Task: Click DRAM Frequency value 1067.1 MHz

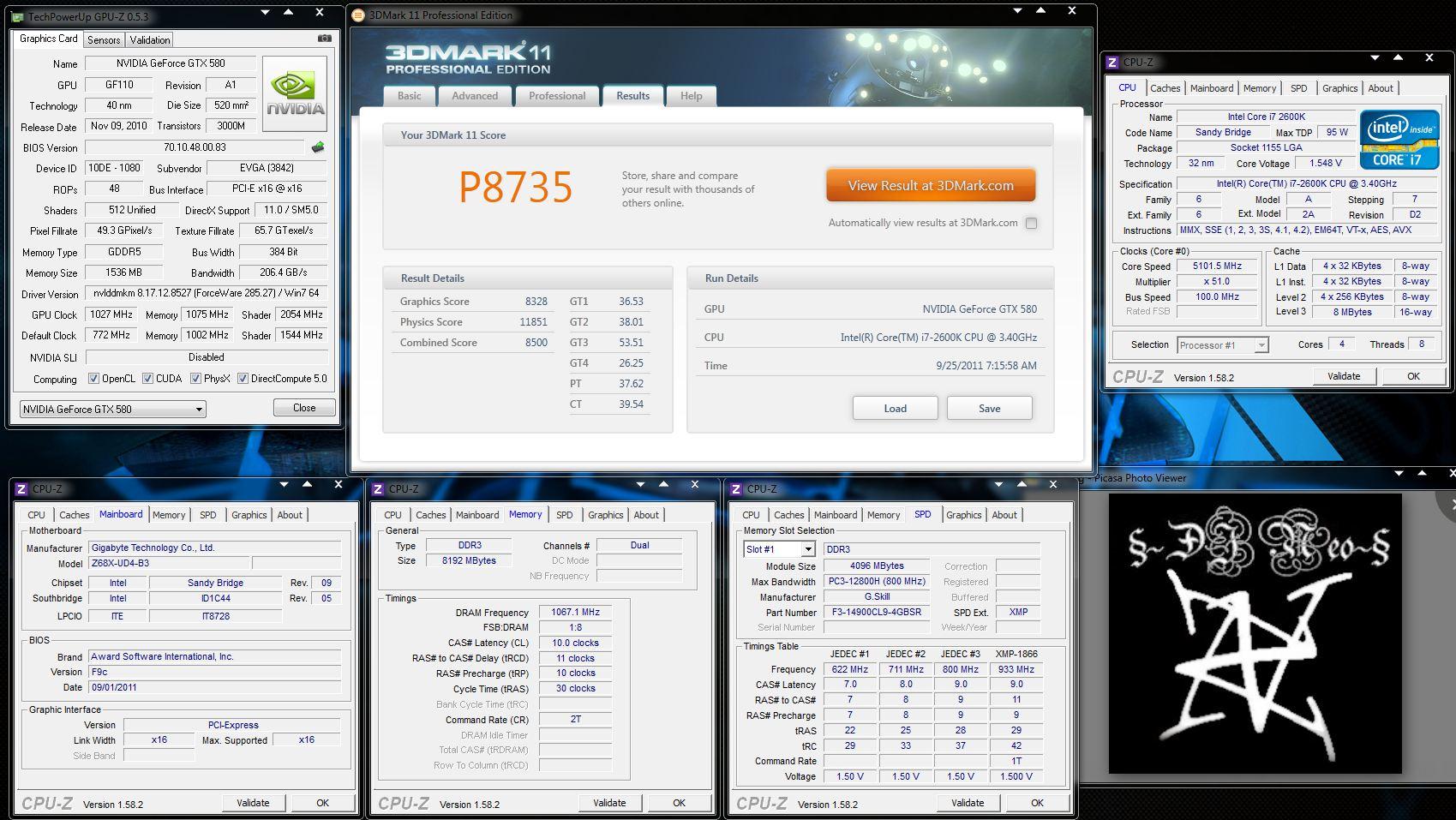Action: (575, 613)
